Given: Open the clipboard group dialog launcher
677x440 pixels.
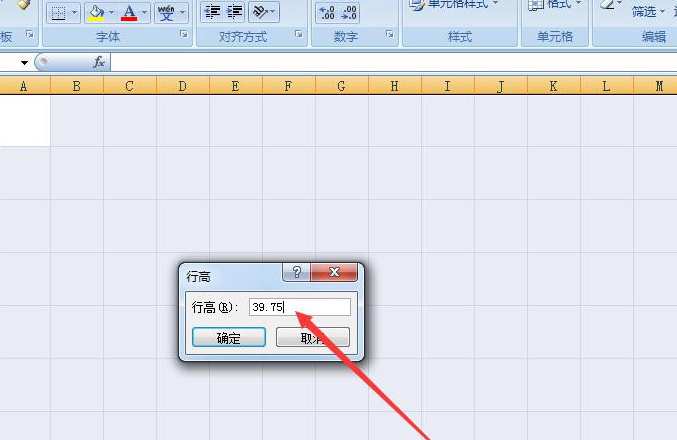Looking at the screenshot, I should [30, 34].
